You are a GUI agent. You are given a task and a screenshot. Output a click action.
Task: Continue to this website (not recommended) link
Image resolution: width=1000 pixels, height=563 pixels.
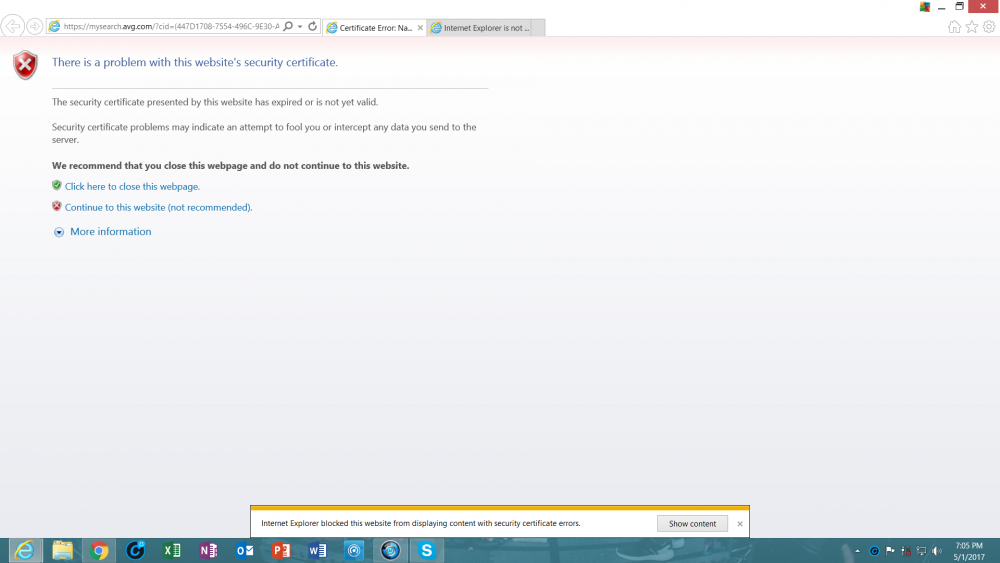pos(158,207)
